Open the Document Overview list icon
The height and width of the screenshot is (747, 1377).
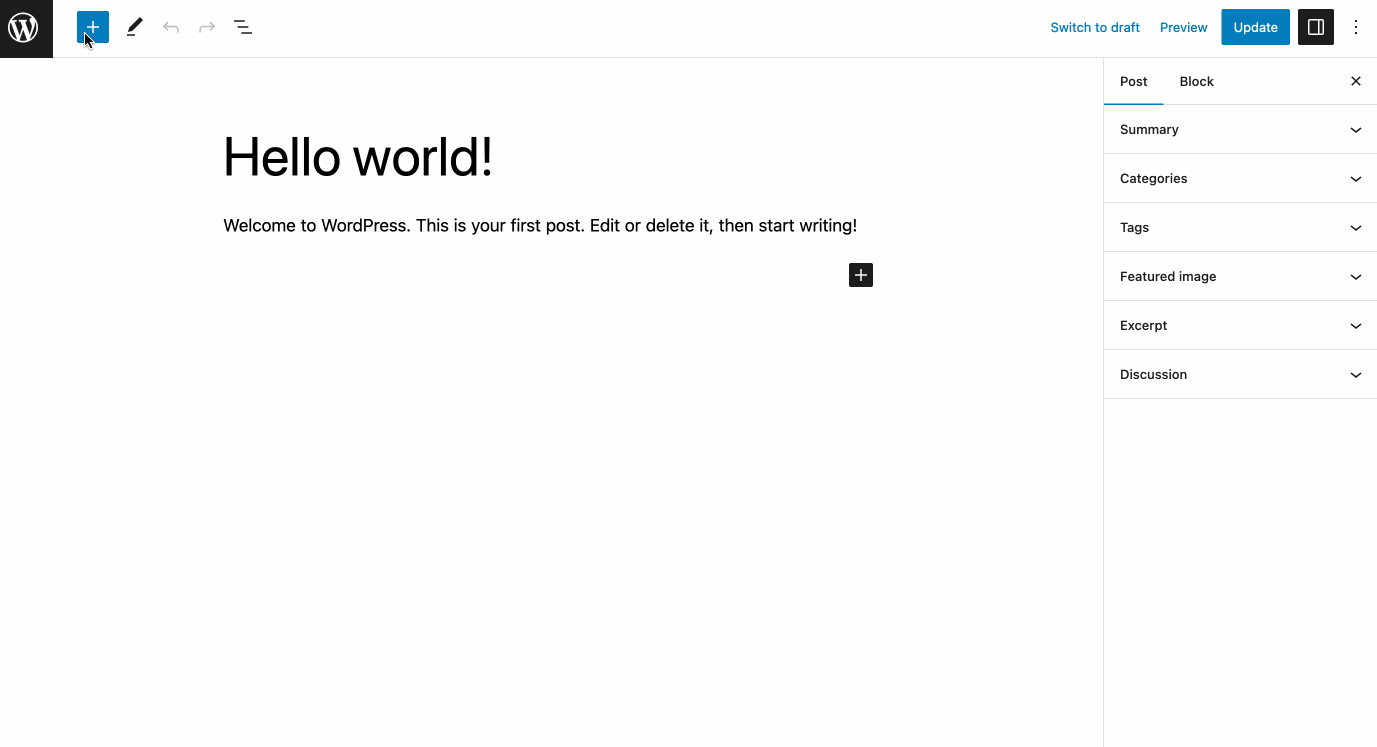point(243,27)
